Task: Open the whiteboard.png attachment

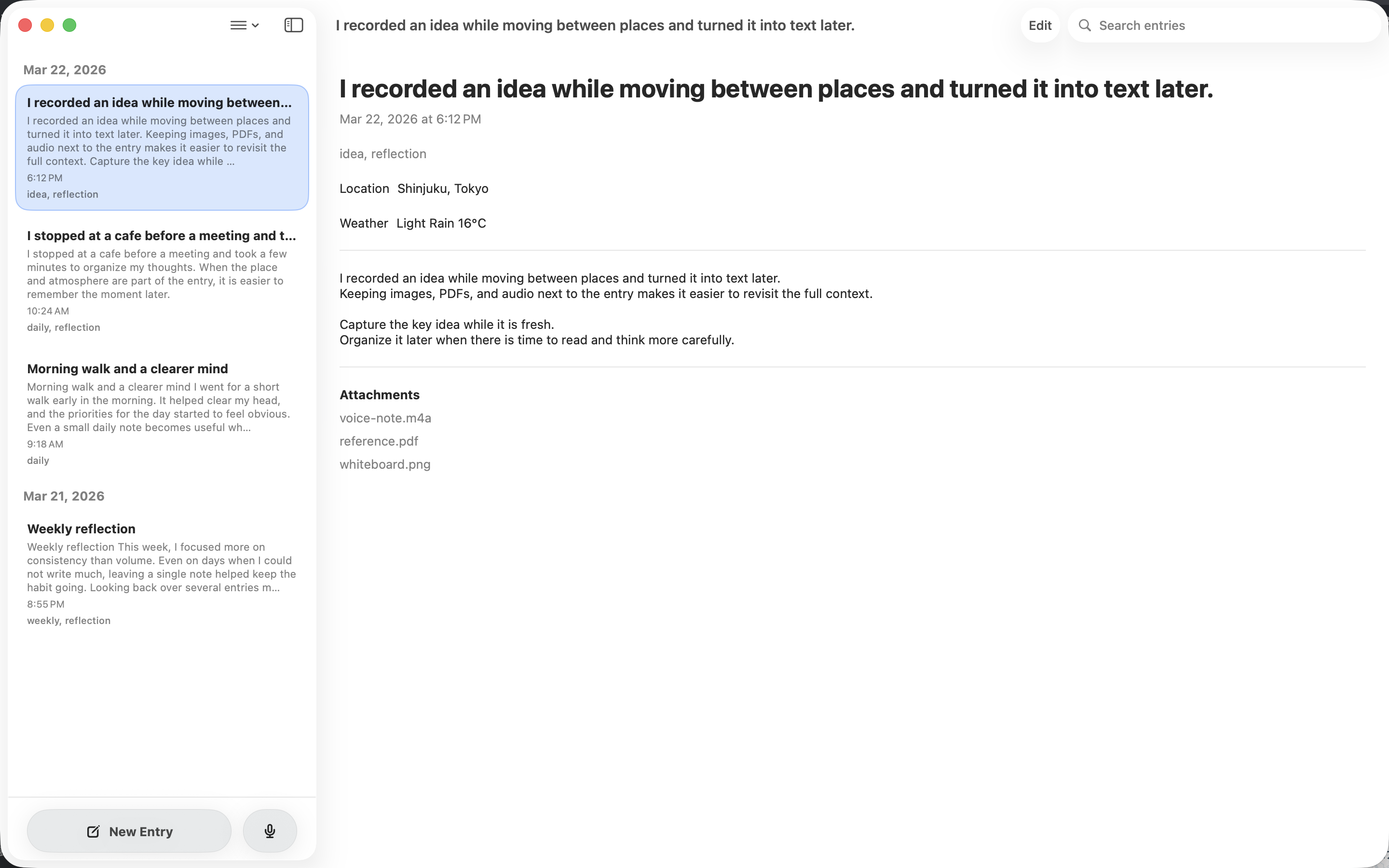Action: point(384,464)
